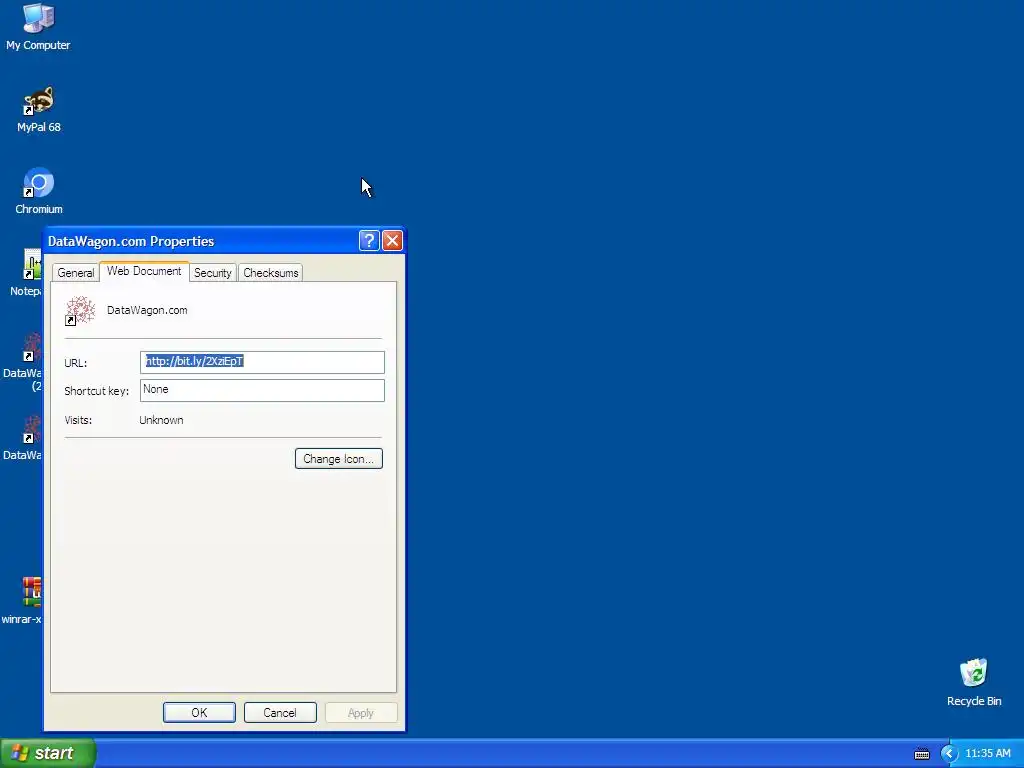Click the Cancel button
This screenshot has height=768, width=1024.
click(280, 712)
